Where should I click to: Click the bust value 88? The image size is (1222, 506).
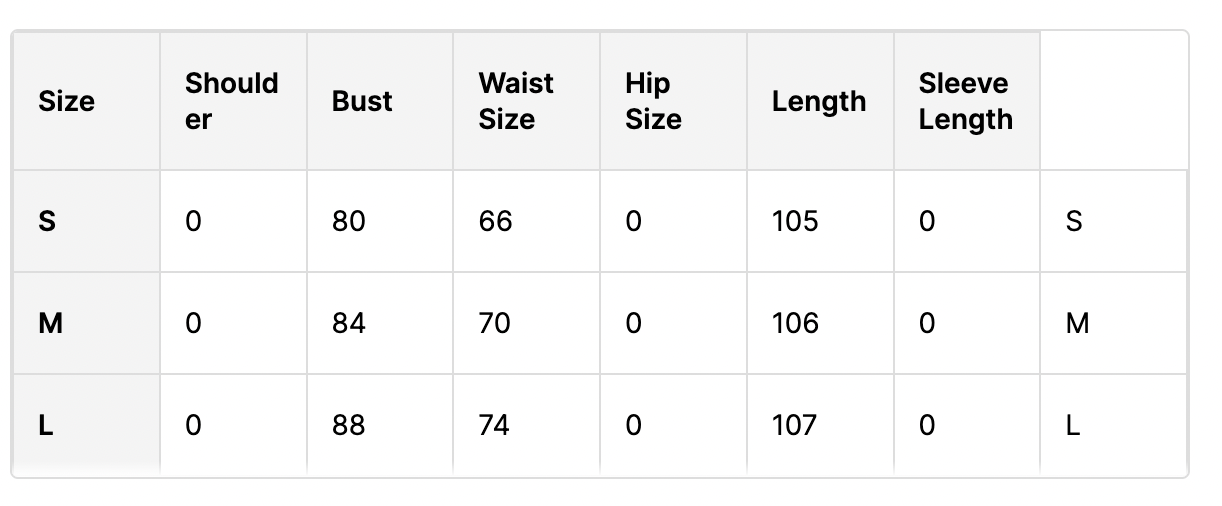coord(349,425)
